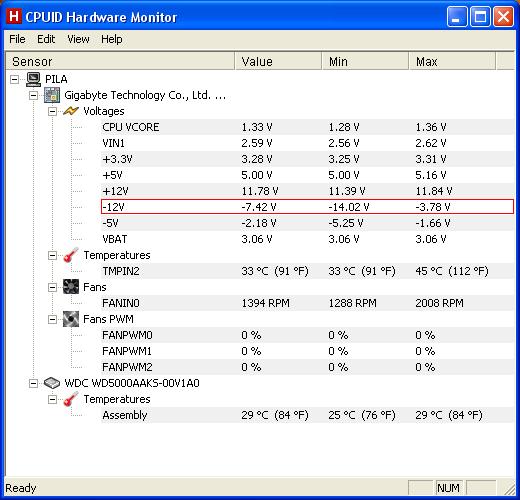The image size is (520, 500).
Task: Click the Voltages lightning bolt icon
Action: click(71, 111)
